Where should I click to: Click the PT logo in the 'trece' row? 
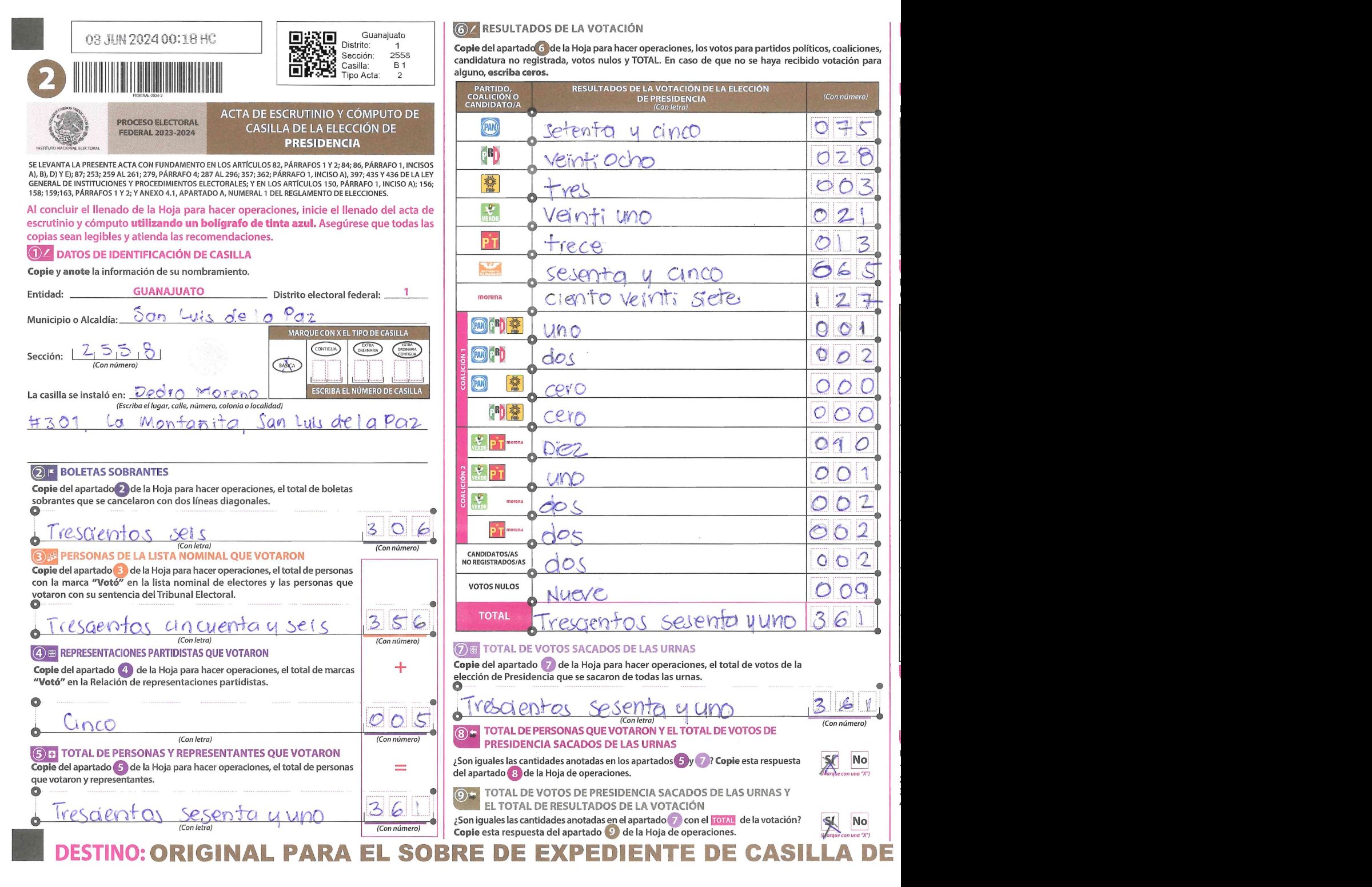click(490, 241)
